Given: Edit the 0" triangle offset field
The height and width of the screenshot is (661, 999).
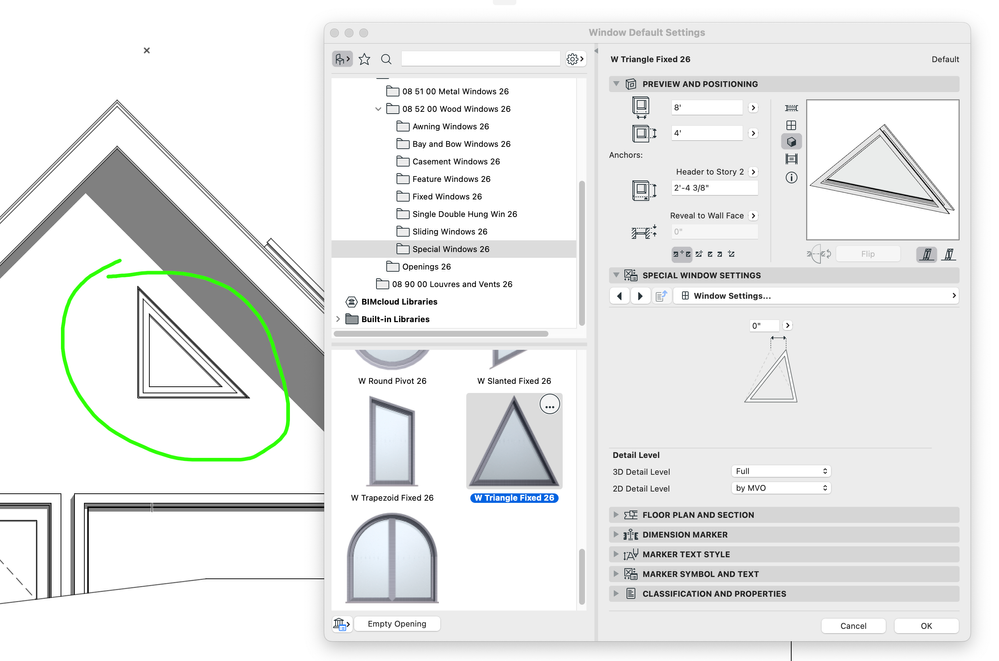Looking at the screenshot, I should (764, 326).
